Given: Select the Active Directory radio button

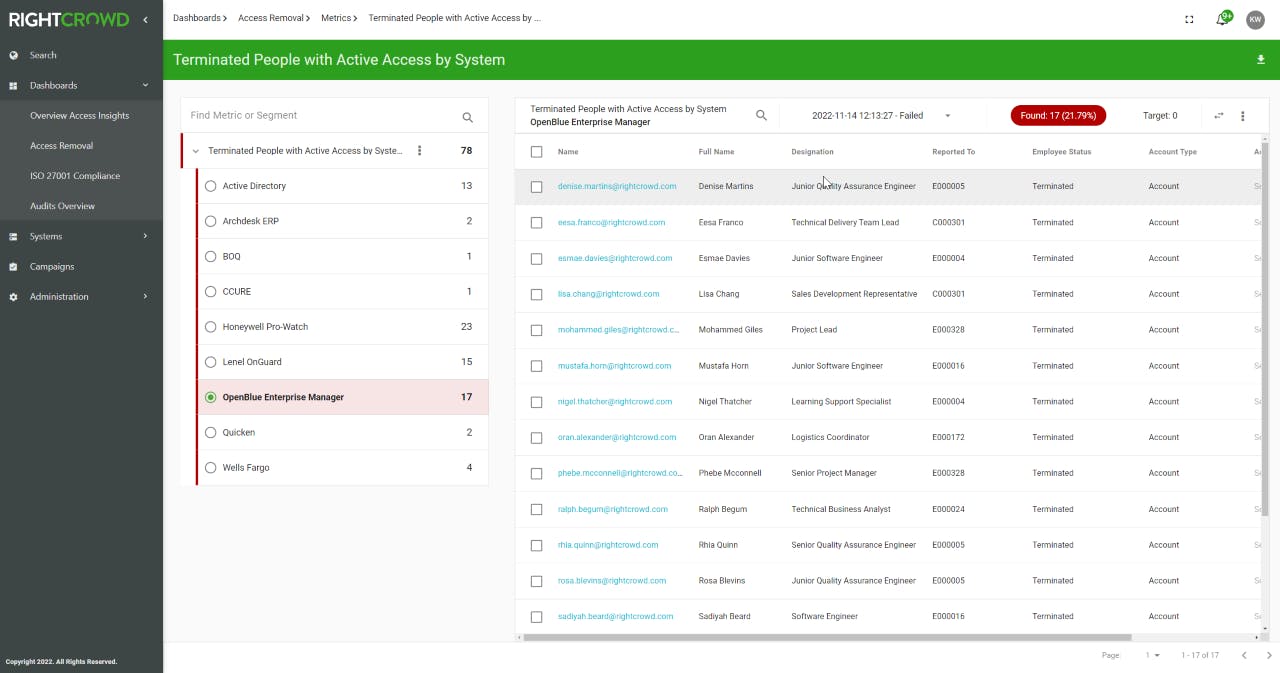Looking at the screenshot, I should tap(210, 186).
